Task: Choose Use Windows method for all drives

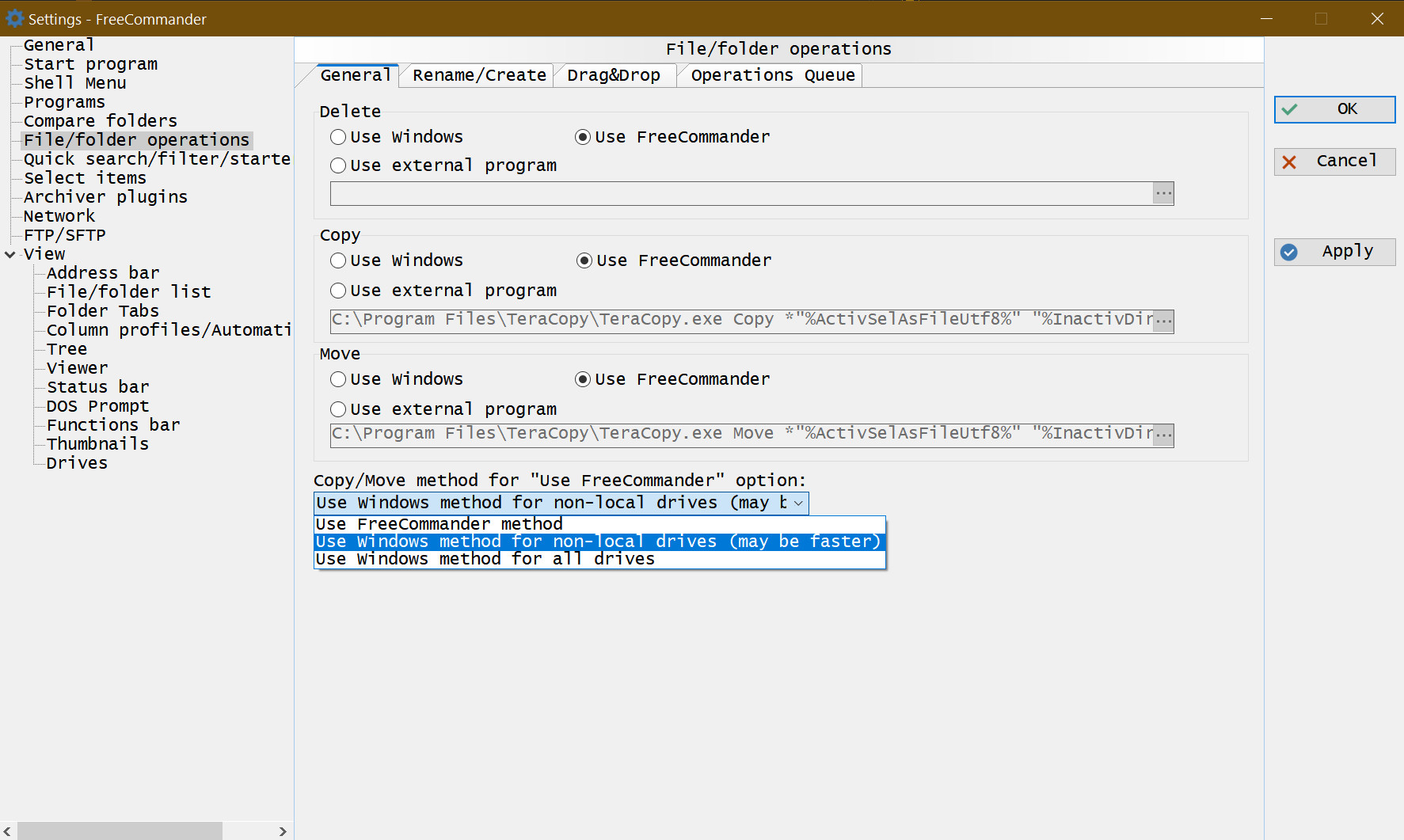Action: coord(485,559)
